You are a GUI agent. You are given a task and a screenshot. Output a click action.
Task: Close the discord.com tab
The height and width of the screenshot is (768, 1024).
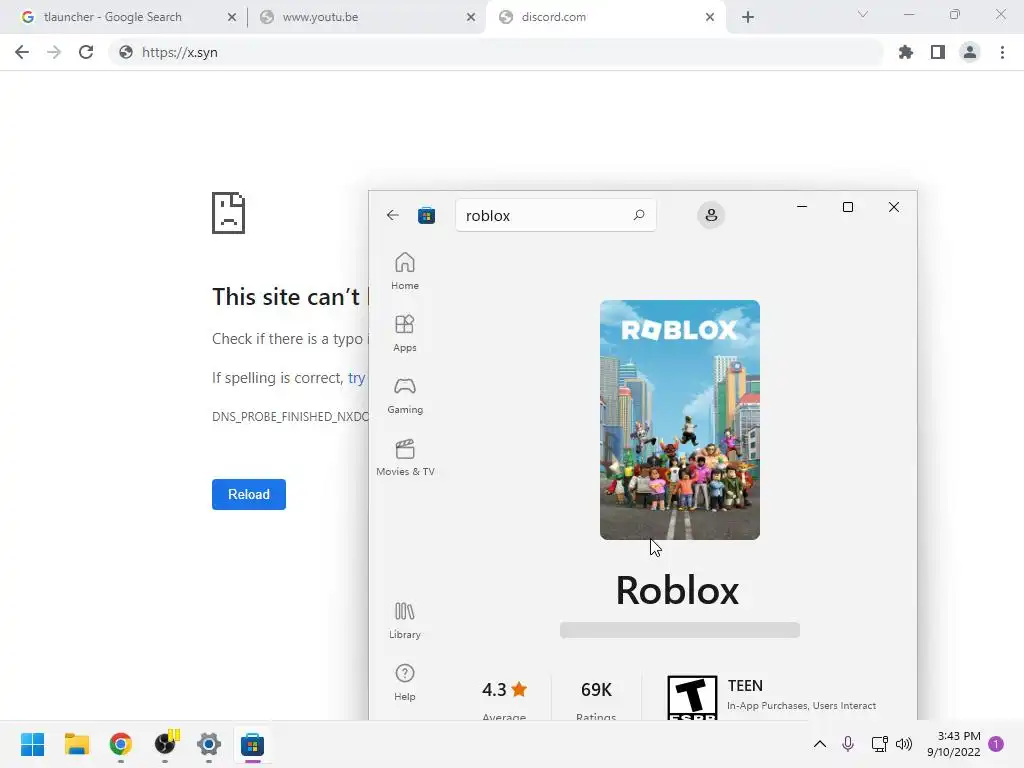[x=710, y=17]
